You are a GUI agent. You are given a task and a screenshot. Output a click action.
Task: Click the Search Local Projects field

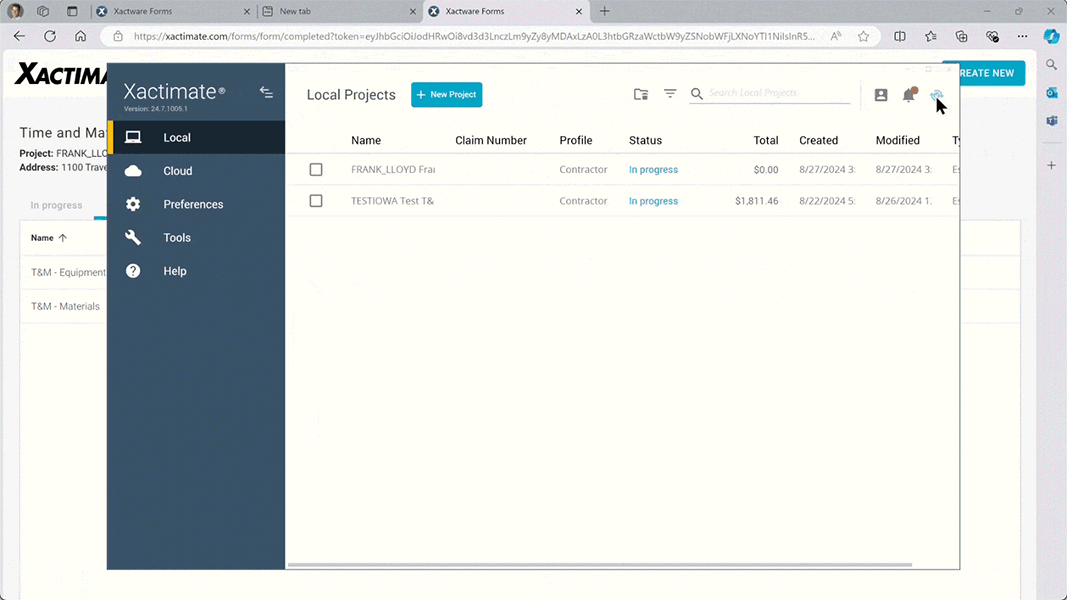770,94
